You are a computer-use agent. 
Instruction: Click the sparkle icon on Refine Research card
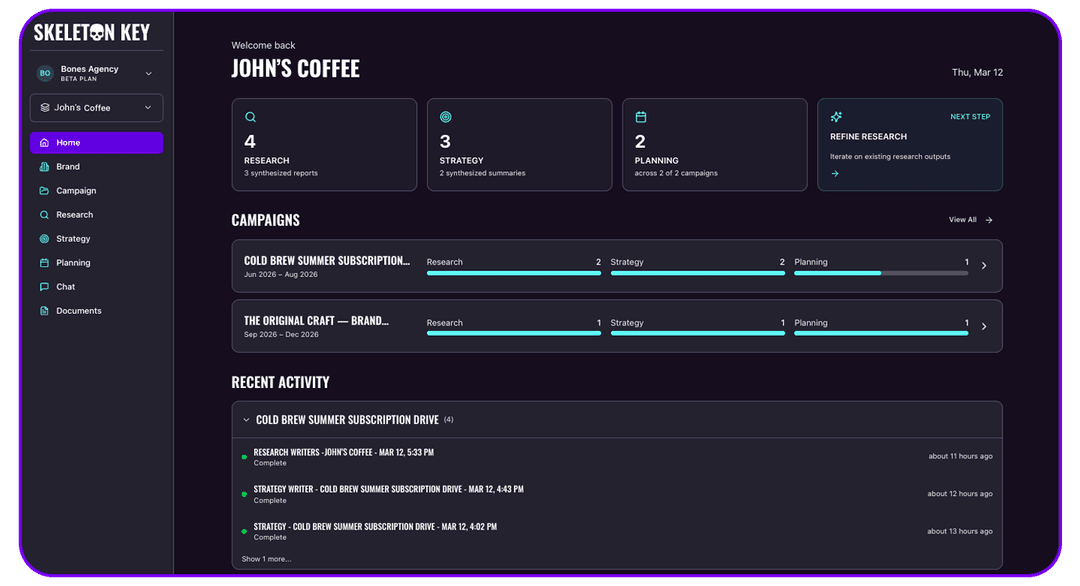point(836,117)
